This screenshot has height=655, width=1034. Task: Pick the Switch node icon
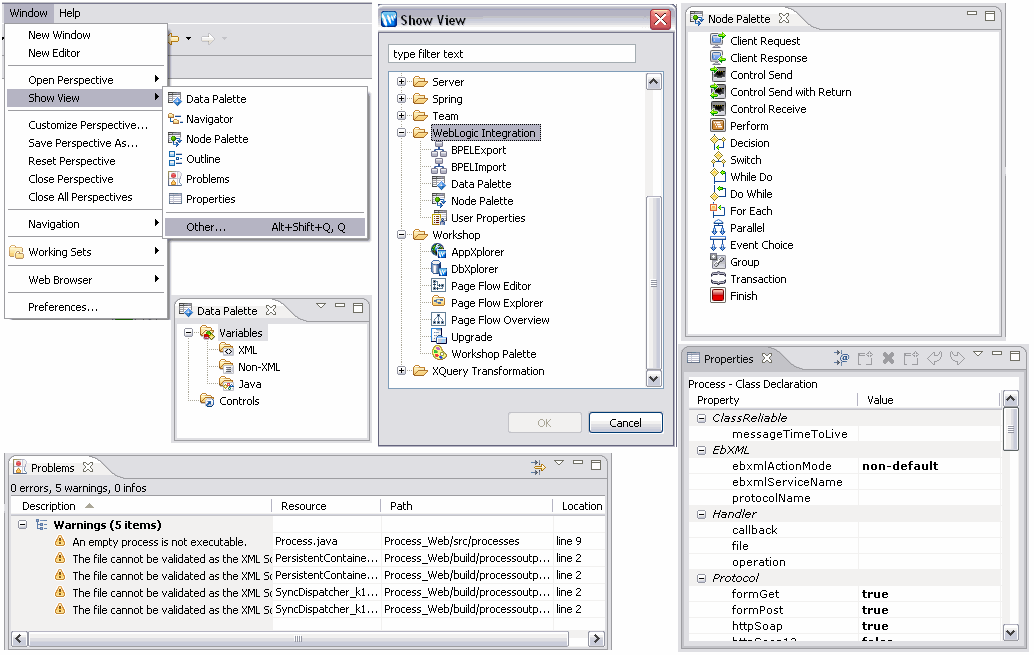coord(717,160)
